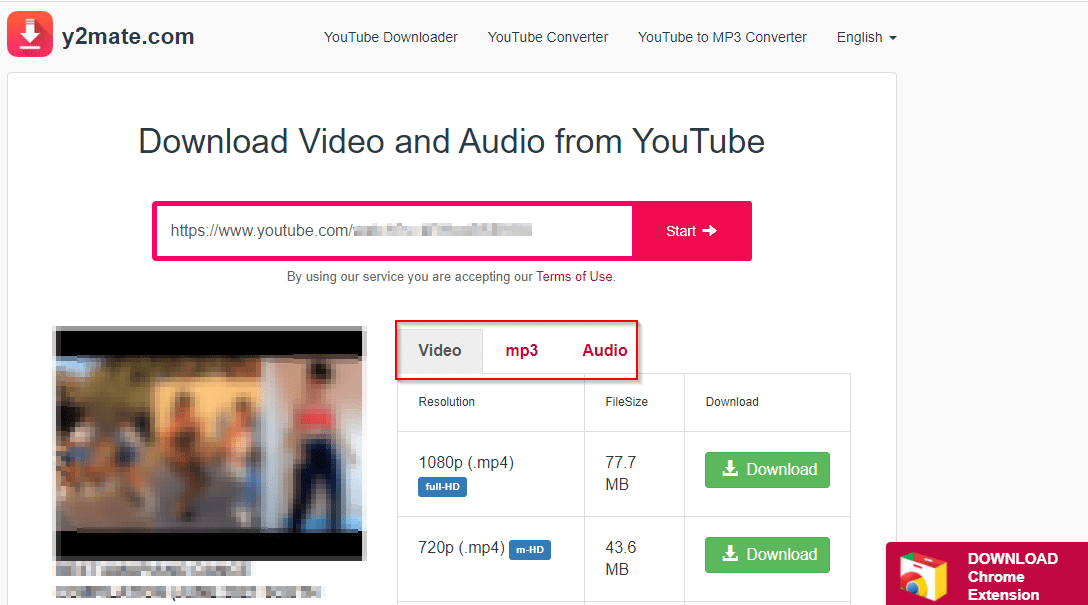Click the blurred video thumbnail
The height and width of the screenshot is (605, 1088).
click(x=209, y=444)
